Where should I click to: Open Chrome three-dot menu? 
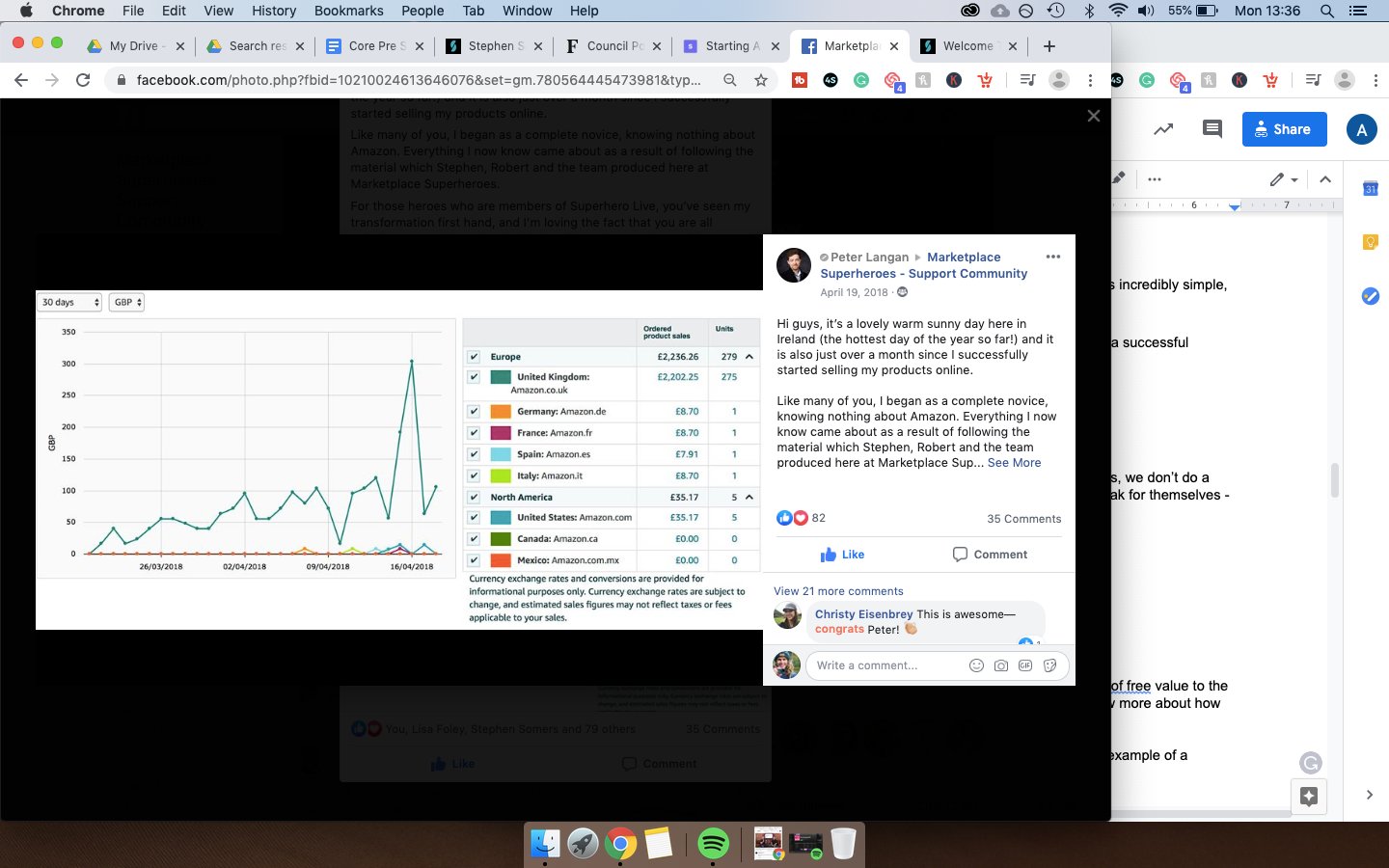pos(1090,80)
